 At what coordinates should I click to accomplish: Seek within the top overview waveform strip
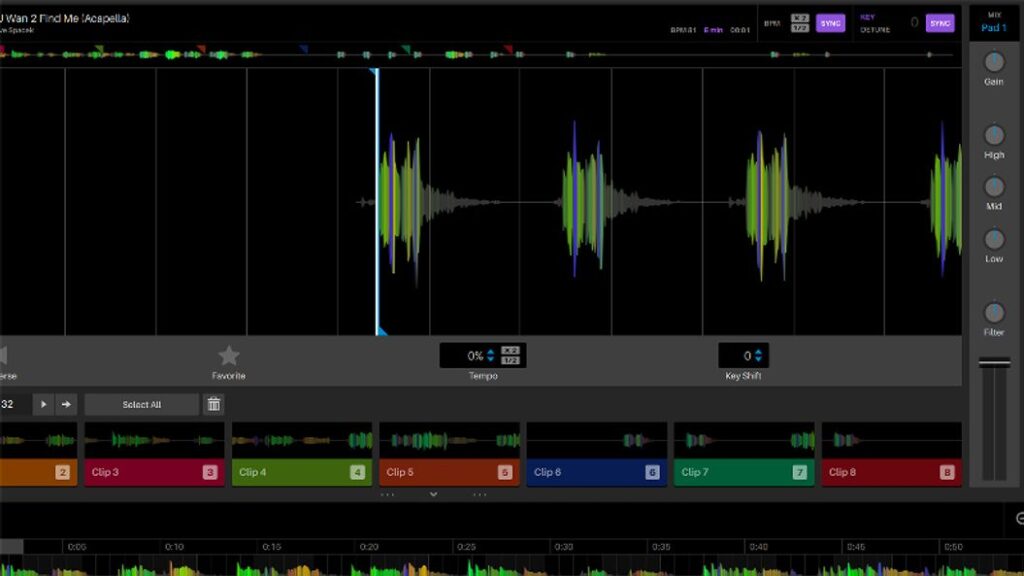tap(480, 54)
